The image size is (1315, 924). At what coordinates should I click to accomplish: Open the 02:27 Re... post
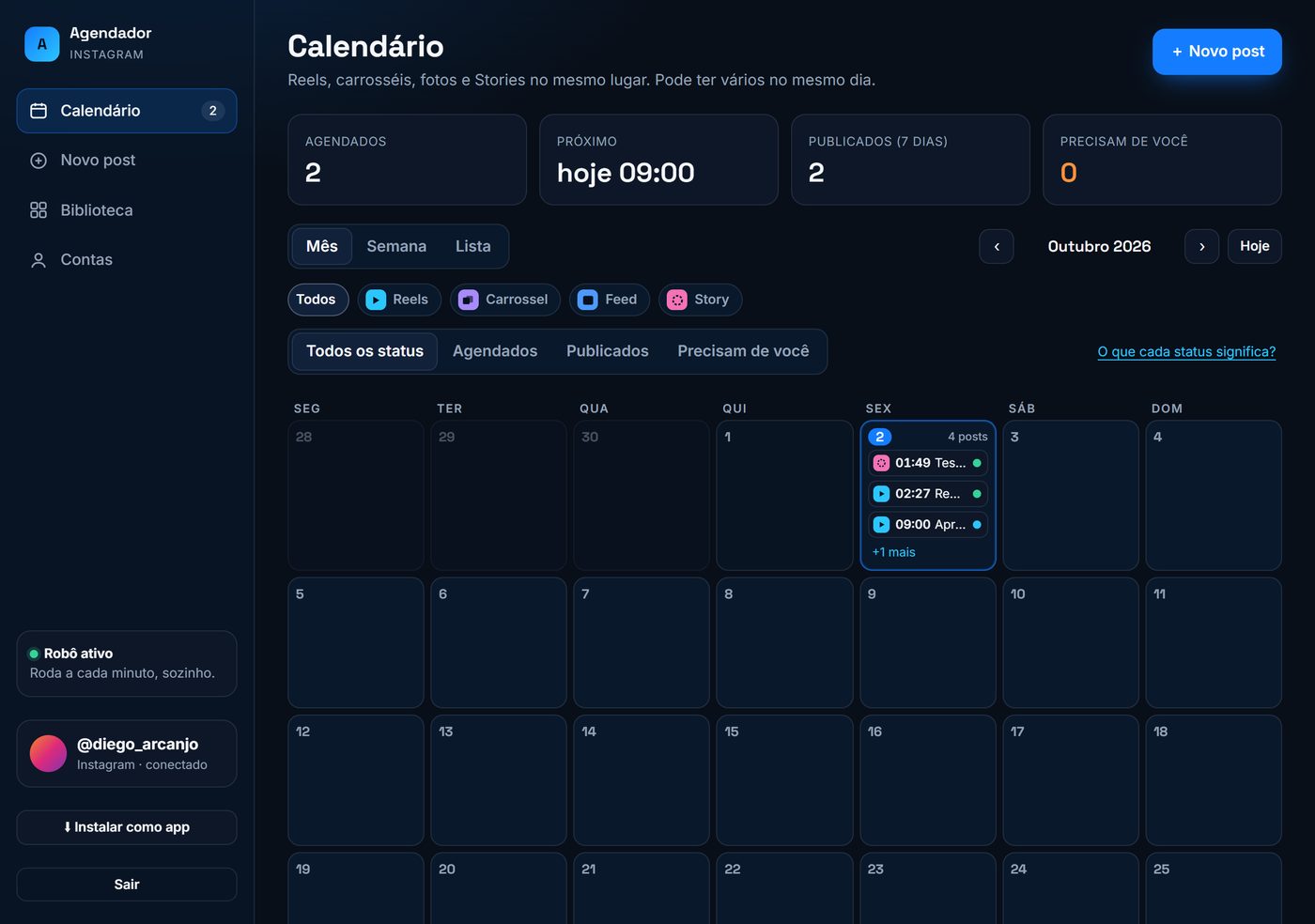coord(928,494)
